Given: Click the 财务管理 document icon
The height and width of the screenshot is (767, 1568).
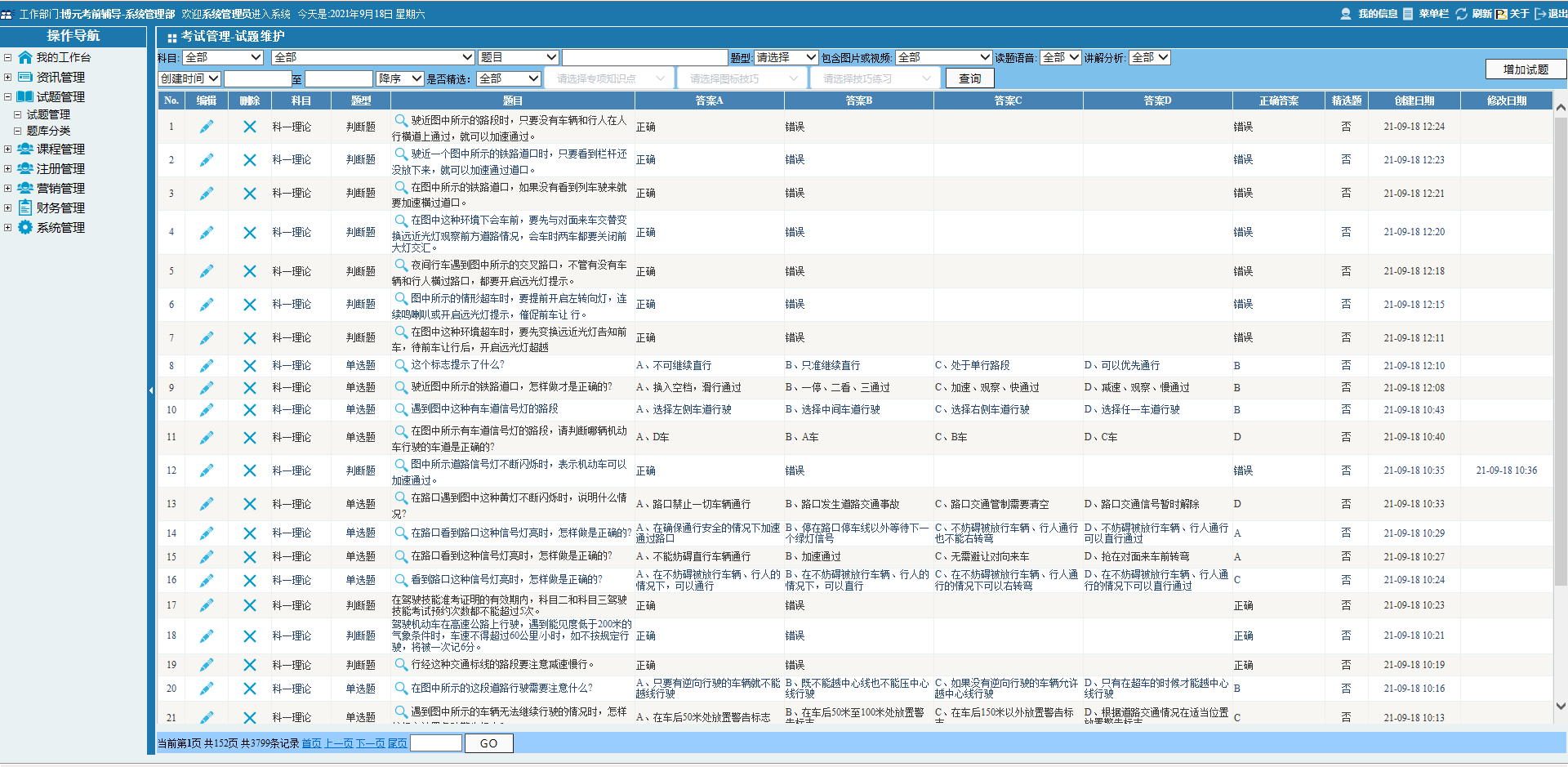Looking at the screenshot, I should coord(25,207).
